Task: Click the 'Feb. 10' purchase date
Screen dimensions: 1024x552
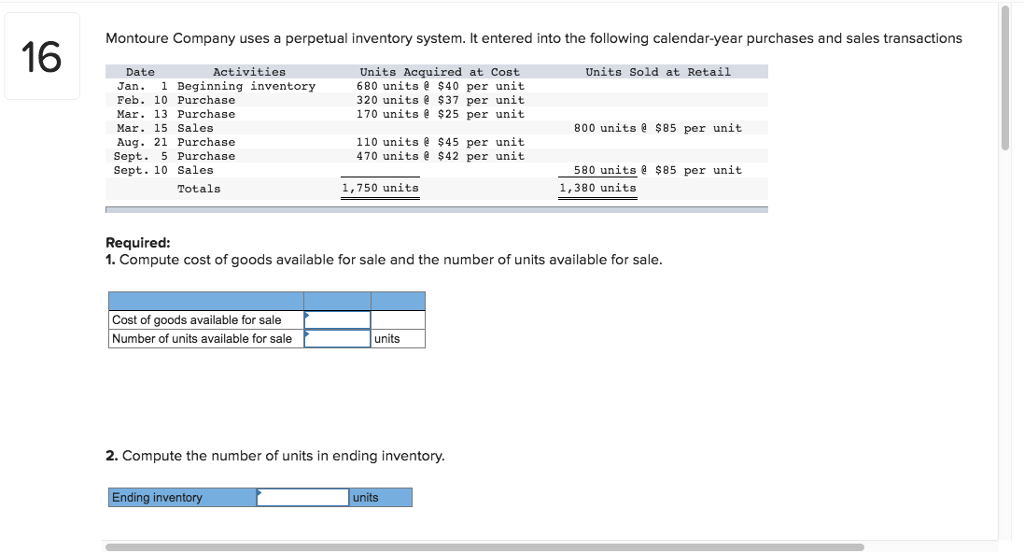Action: click(x=142, y=100)
